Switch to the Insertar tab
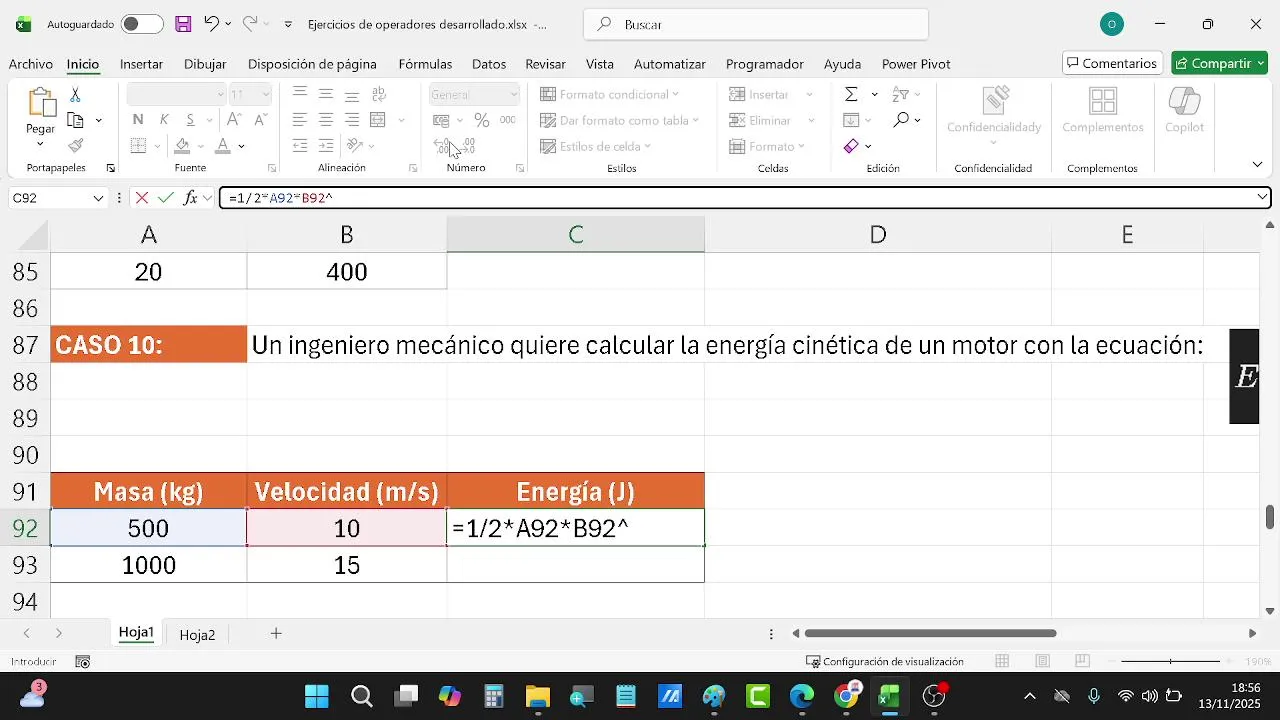The height and width of the screenshot is (720, 1280). point(141,64)
